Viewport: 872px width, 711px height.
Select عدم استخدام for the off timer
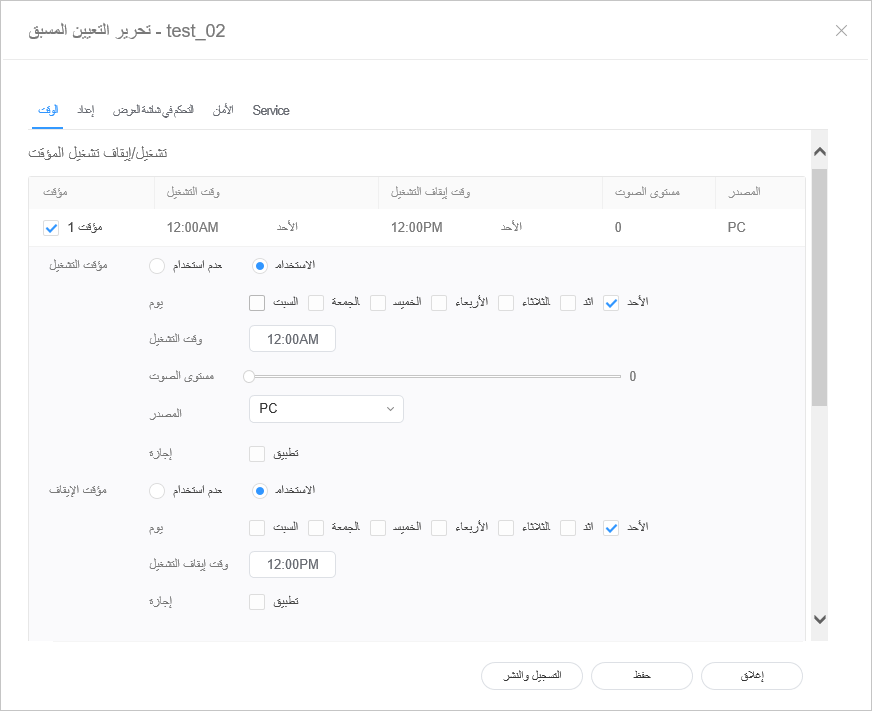coord(157,491)
